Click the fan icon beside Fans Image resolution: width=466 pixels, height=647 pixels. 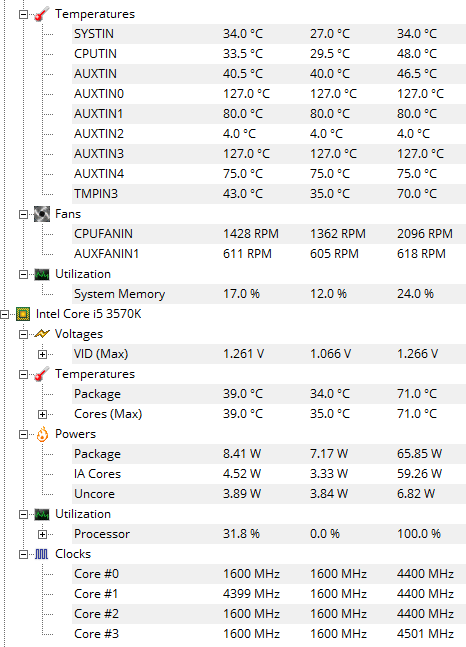pyautogui.click(x=42, y=214)
